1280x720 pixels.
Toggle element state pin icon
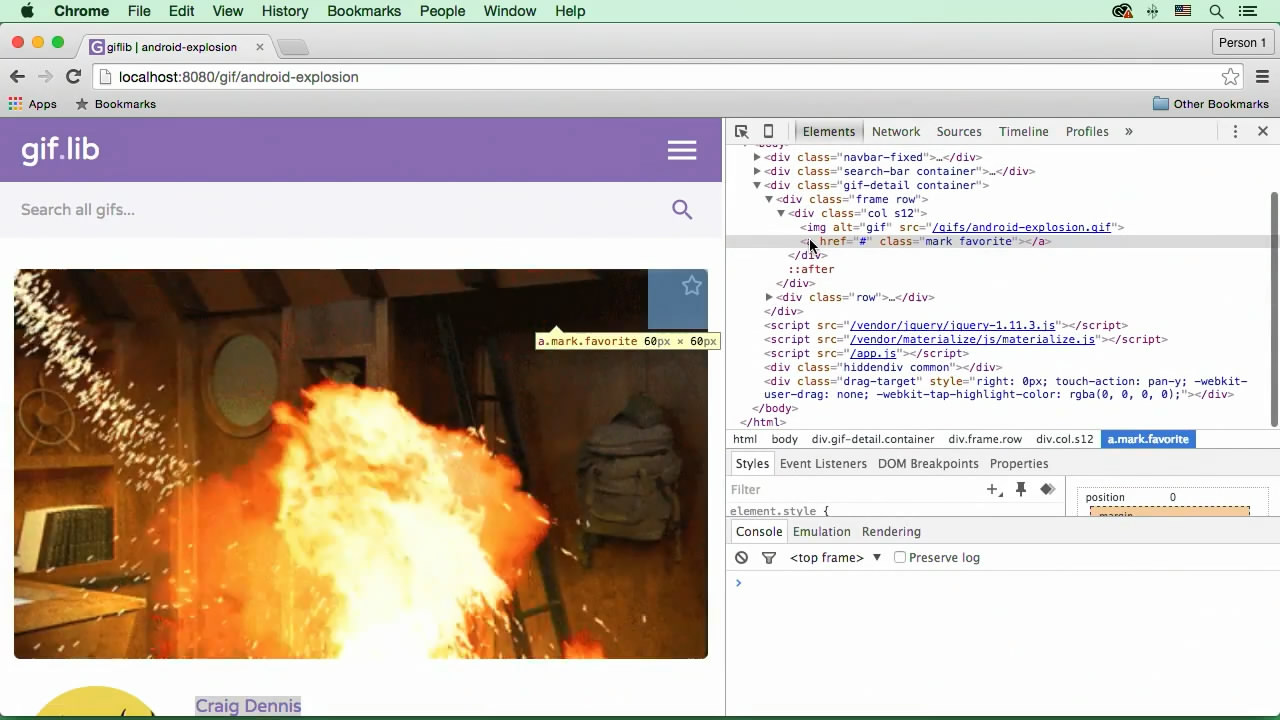[1021, 489]
